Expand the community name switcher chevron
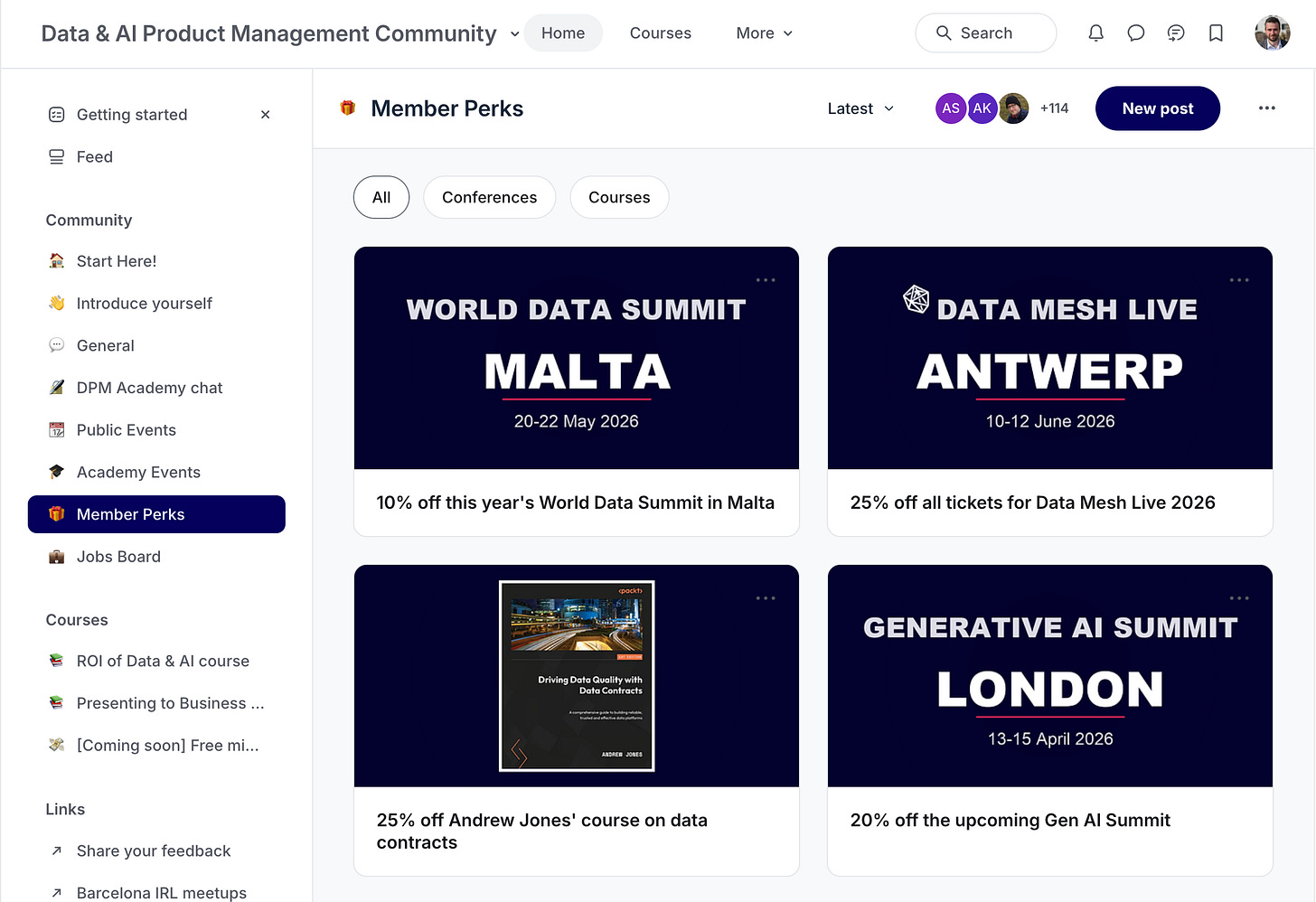 click(515, 34)
